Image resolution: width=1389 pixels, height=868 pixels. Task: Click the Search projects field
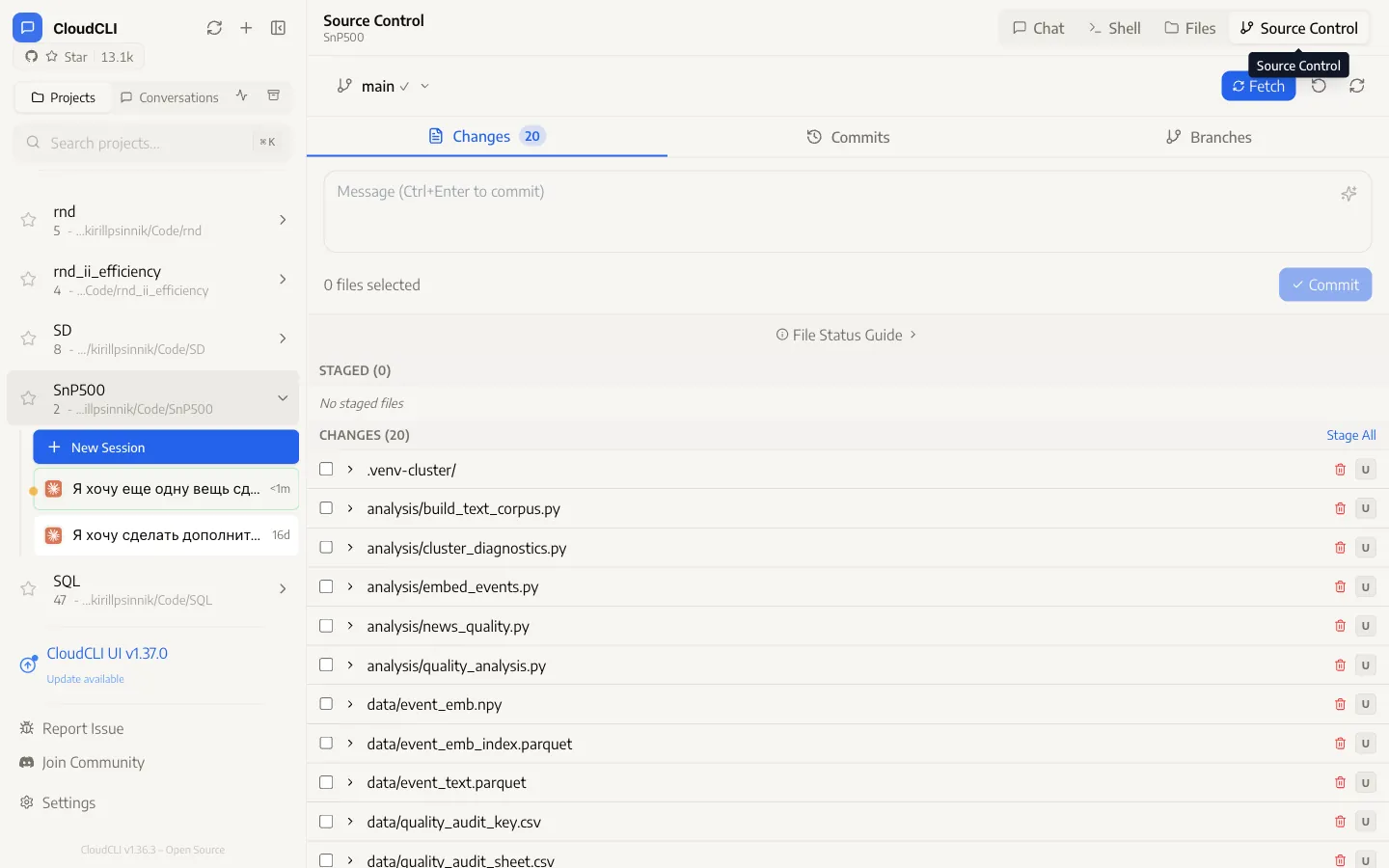tap(152, 143)
